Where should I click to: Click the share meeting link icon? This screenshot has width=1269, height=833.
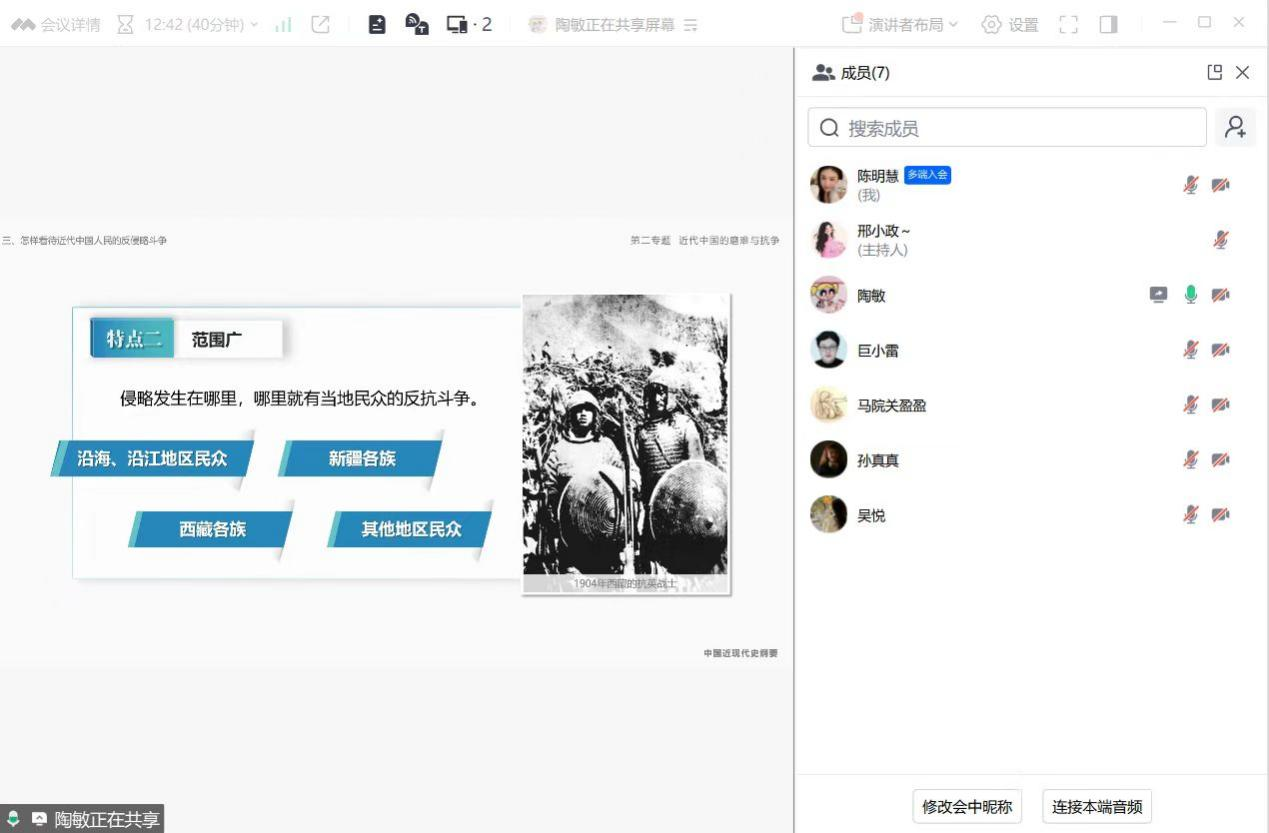[x=320, y=24]
